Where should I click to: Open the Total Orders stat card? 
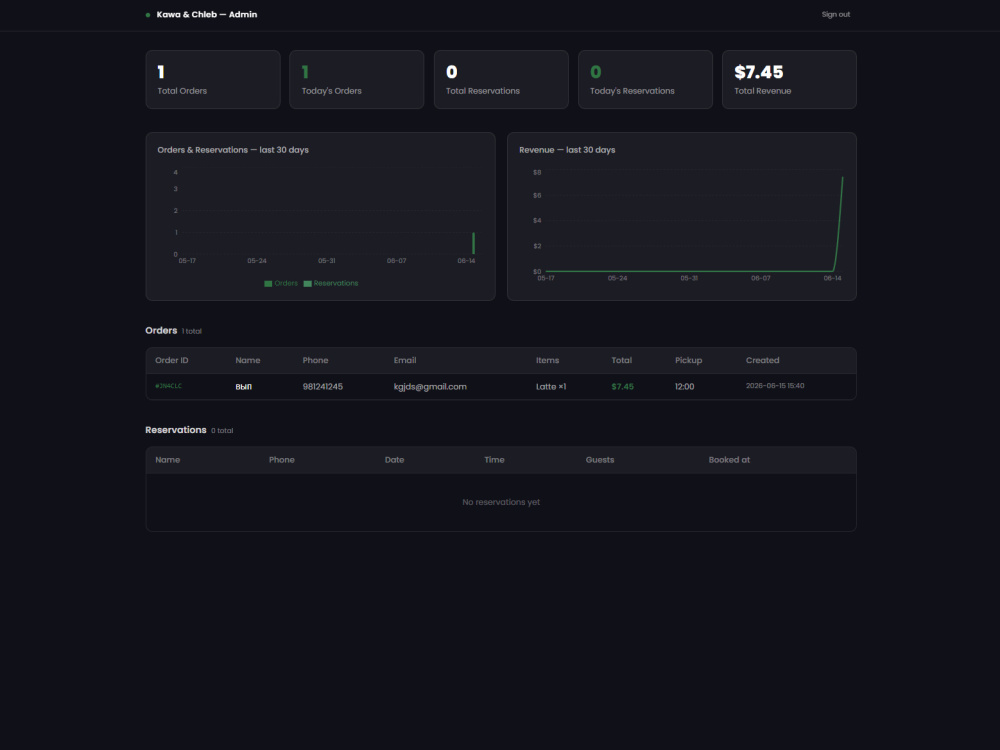(x=213, y=79)
